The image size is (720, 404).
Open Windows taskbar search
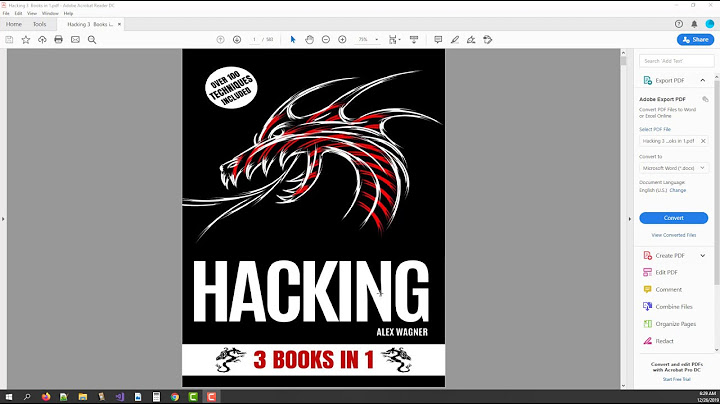click(x=27, y=397)
